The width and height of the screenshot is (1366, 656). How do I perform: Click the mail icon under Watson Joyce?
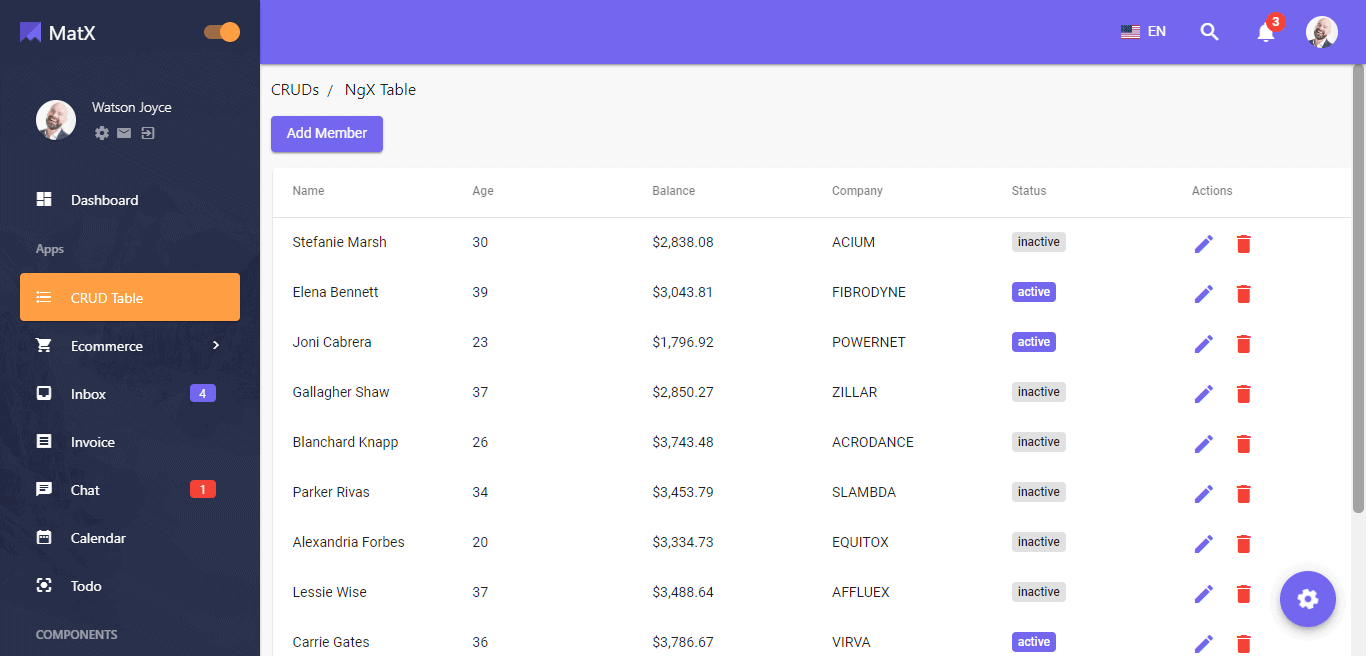tap(124, 133)
